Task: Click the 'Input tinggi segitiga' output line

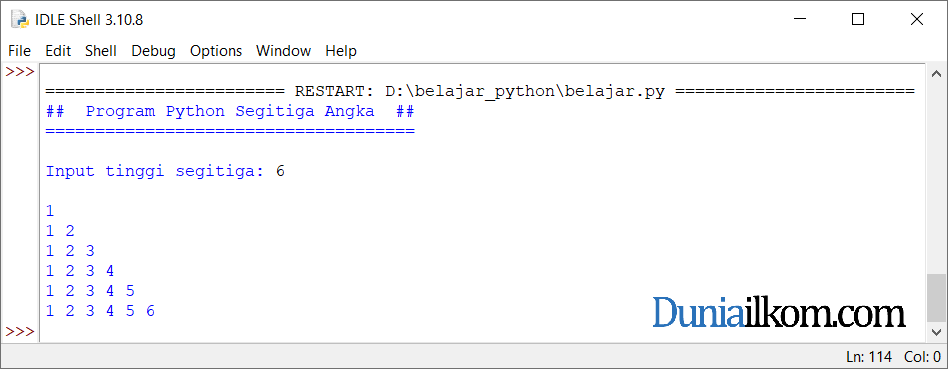Action: (x=165, y=172)
